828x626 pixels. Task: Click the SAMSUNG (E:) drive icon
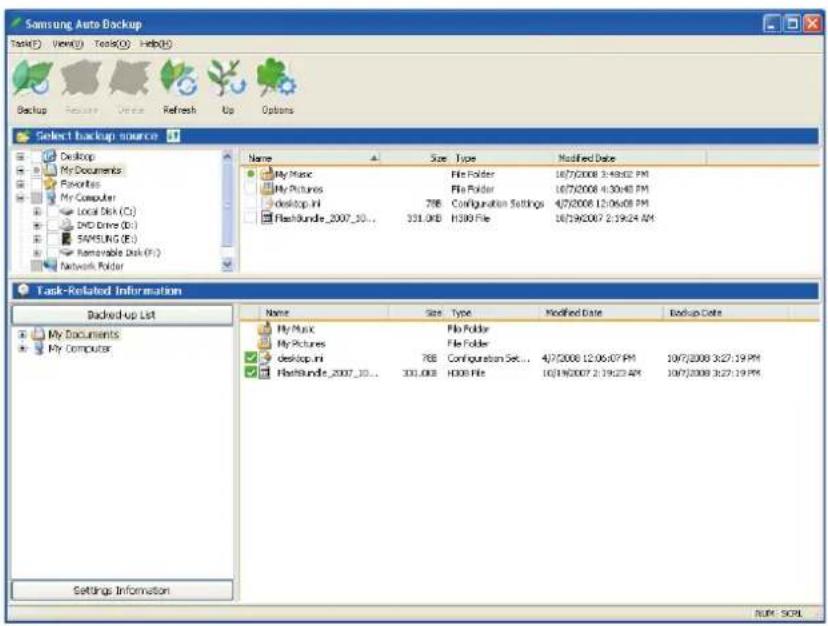(x=67, y=239)
